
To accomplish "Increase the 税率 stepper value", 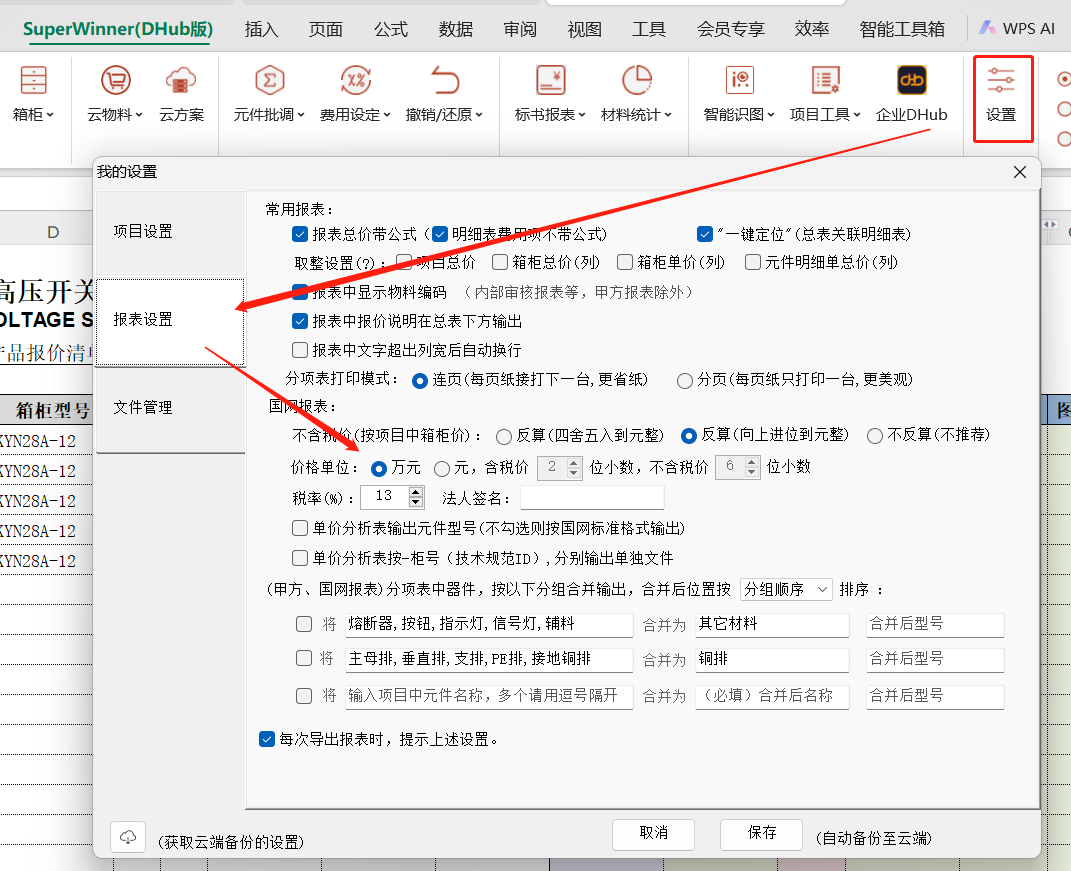I will click(x=416, y=492).
